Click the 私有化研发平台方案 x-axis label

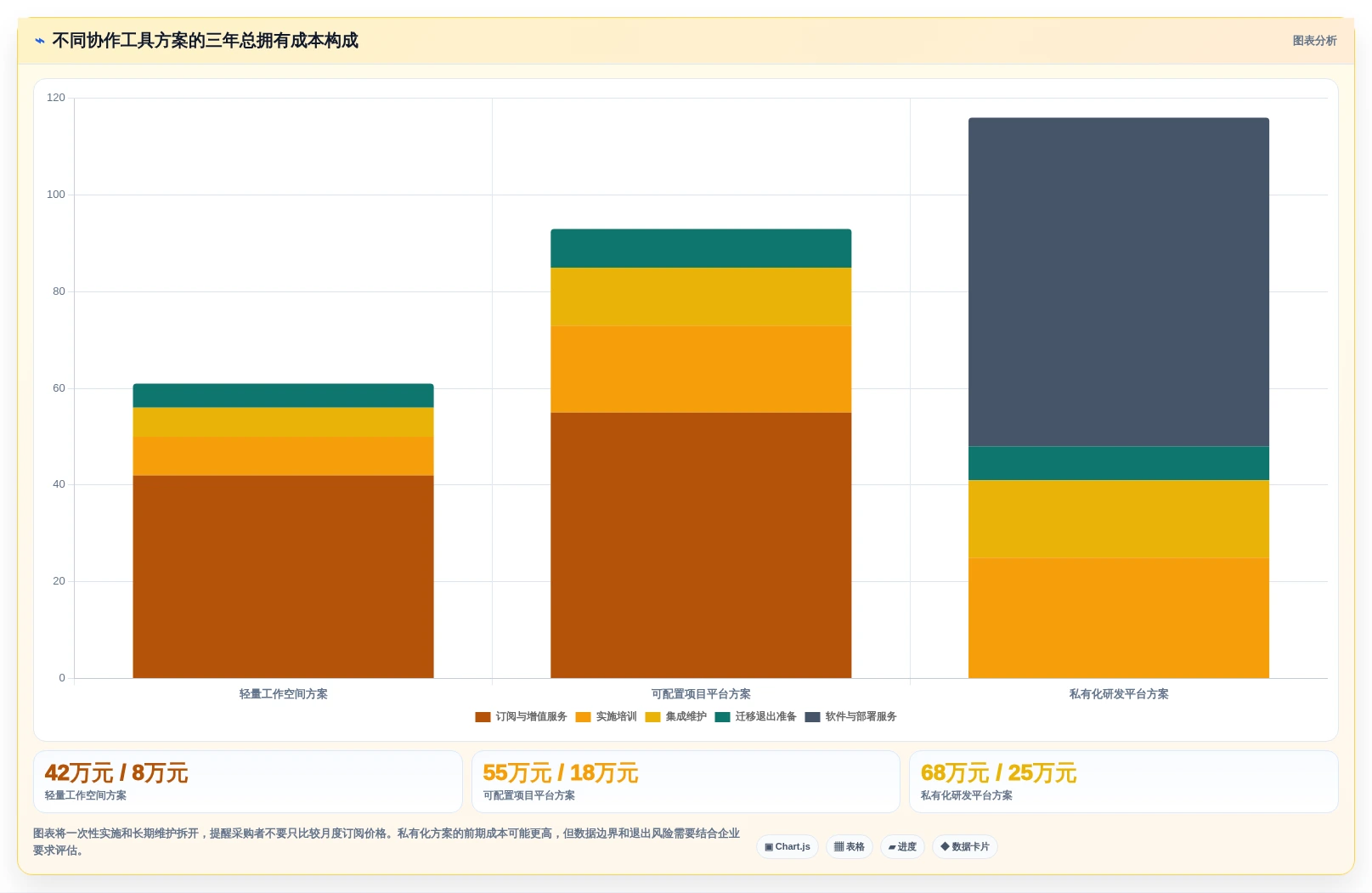tap(1119, 694)
